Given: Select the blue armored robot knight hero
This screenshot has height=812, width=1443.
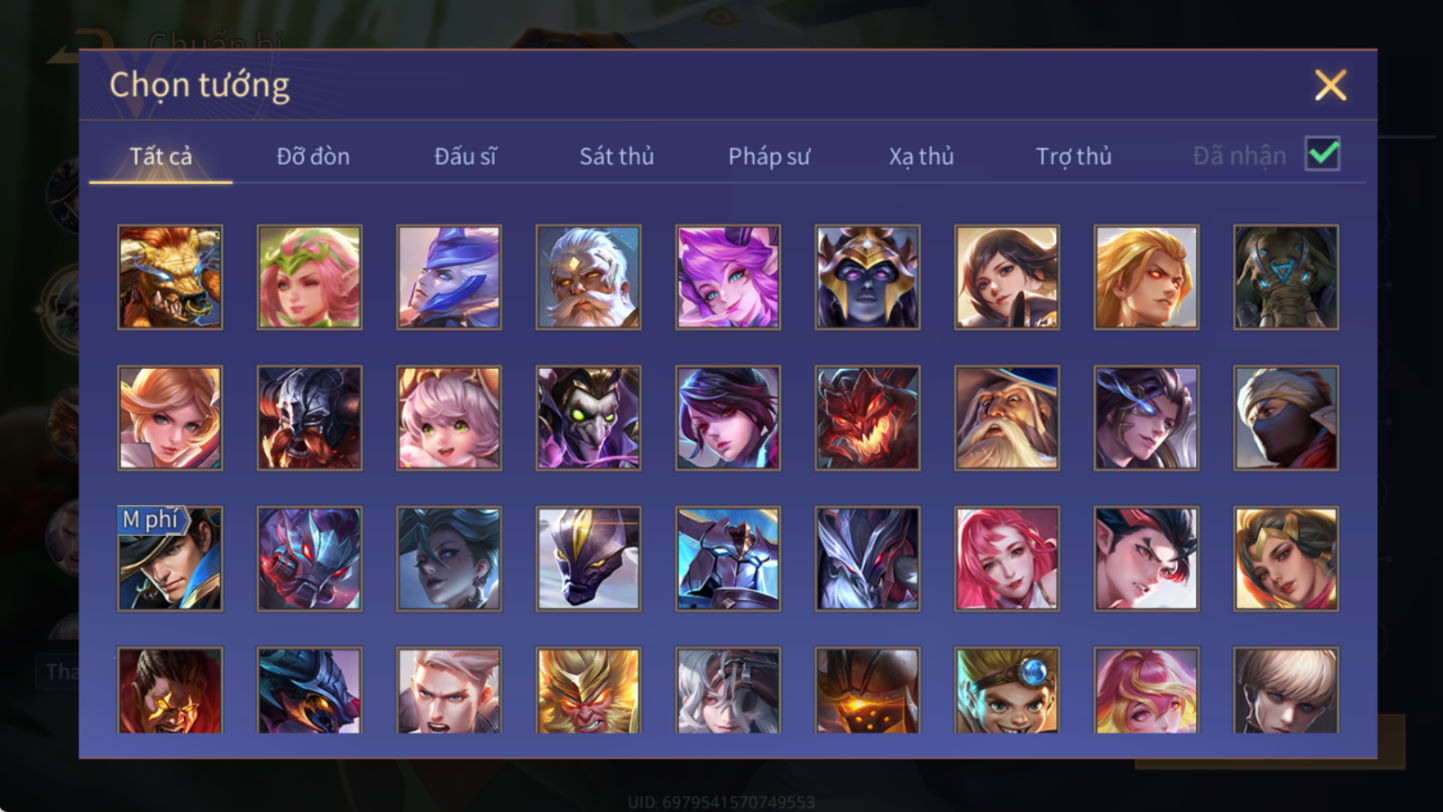Looking at the screenshot, I should point(728,558).
